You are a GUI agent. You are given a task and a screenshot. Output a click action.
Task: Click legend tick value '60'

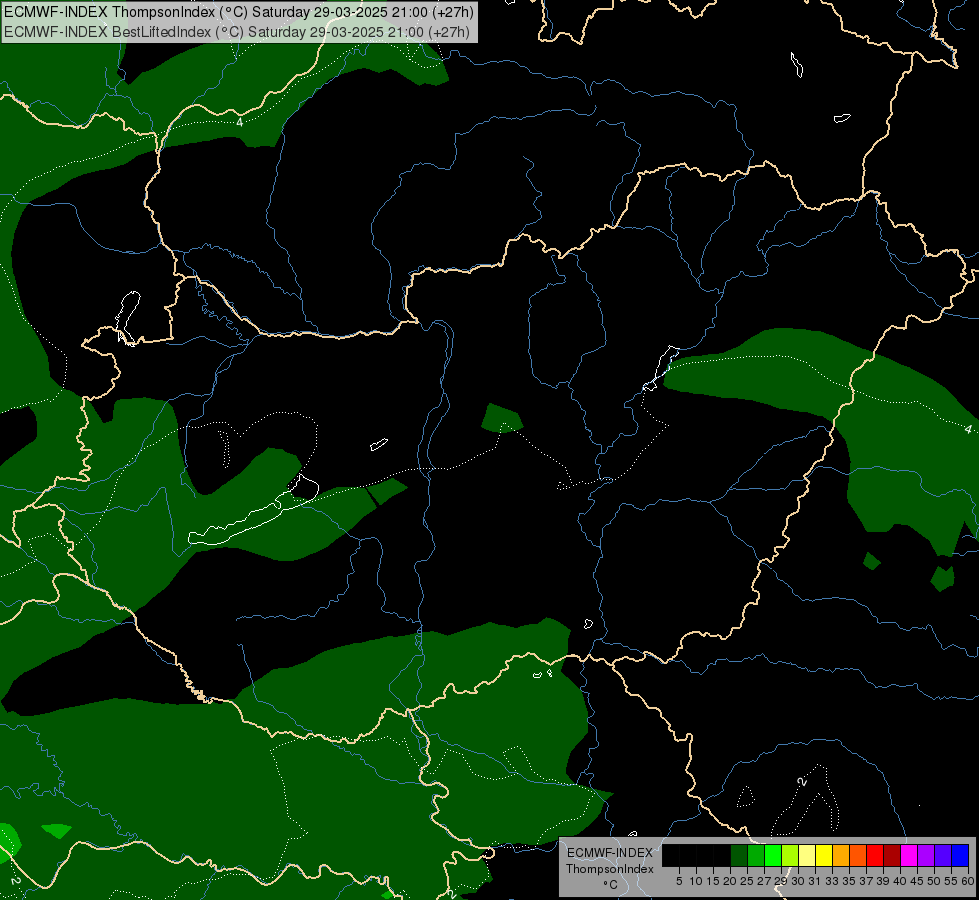tap(968, 881)
